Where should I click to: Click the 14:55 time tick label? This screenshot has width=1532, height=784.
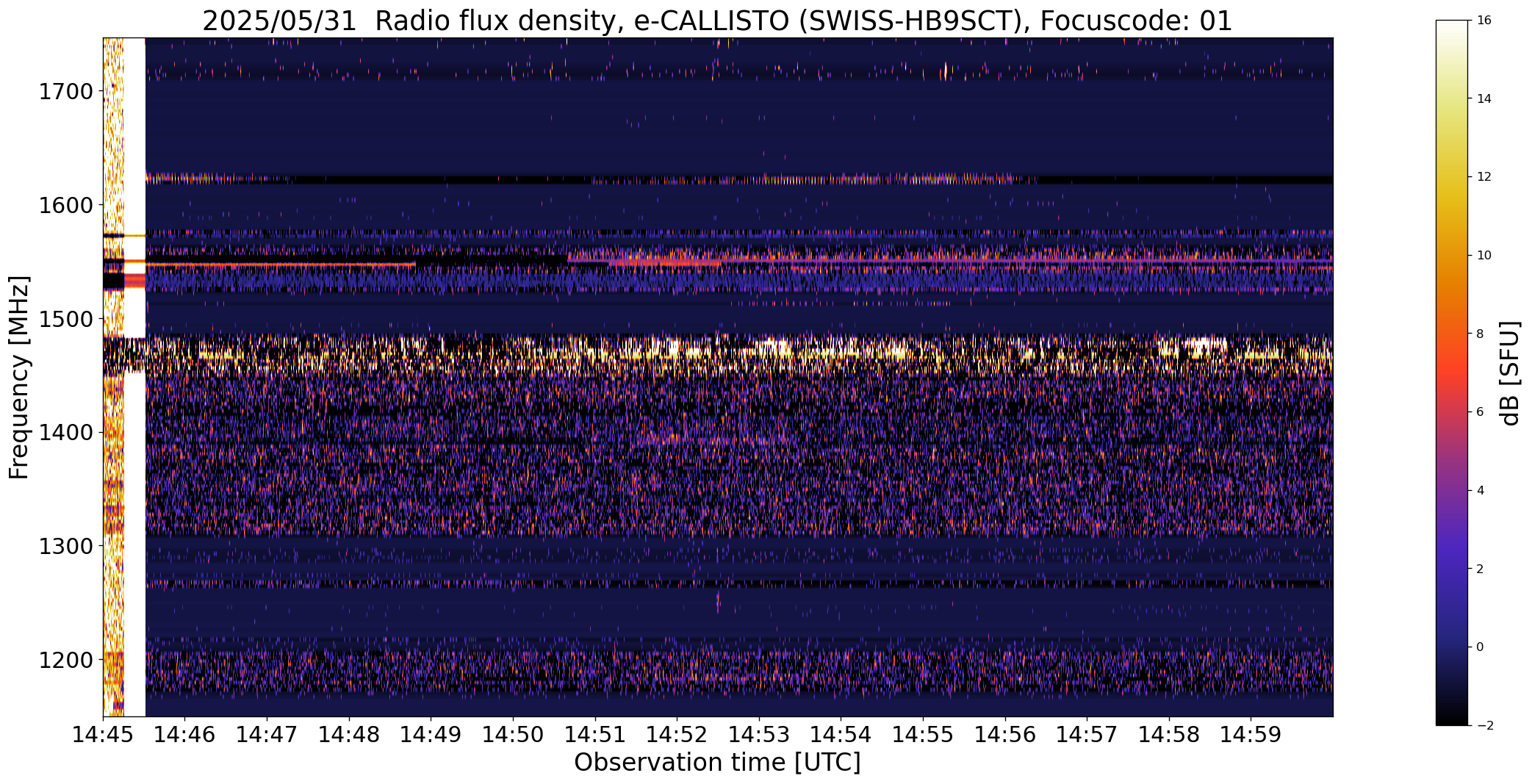click(x=923, y=734)
